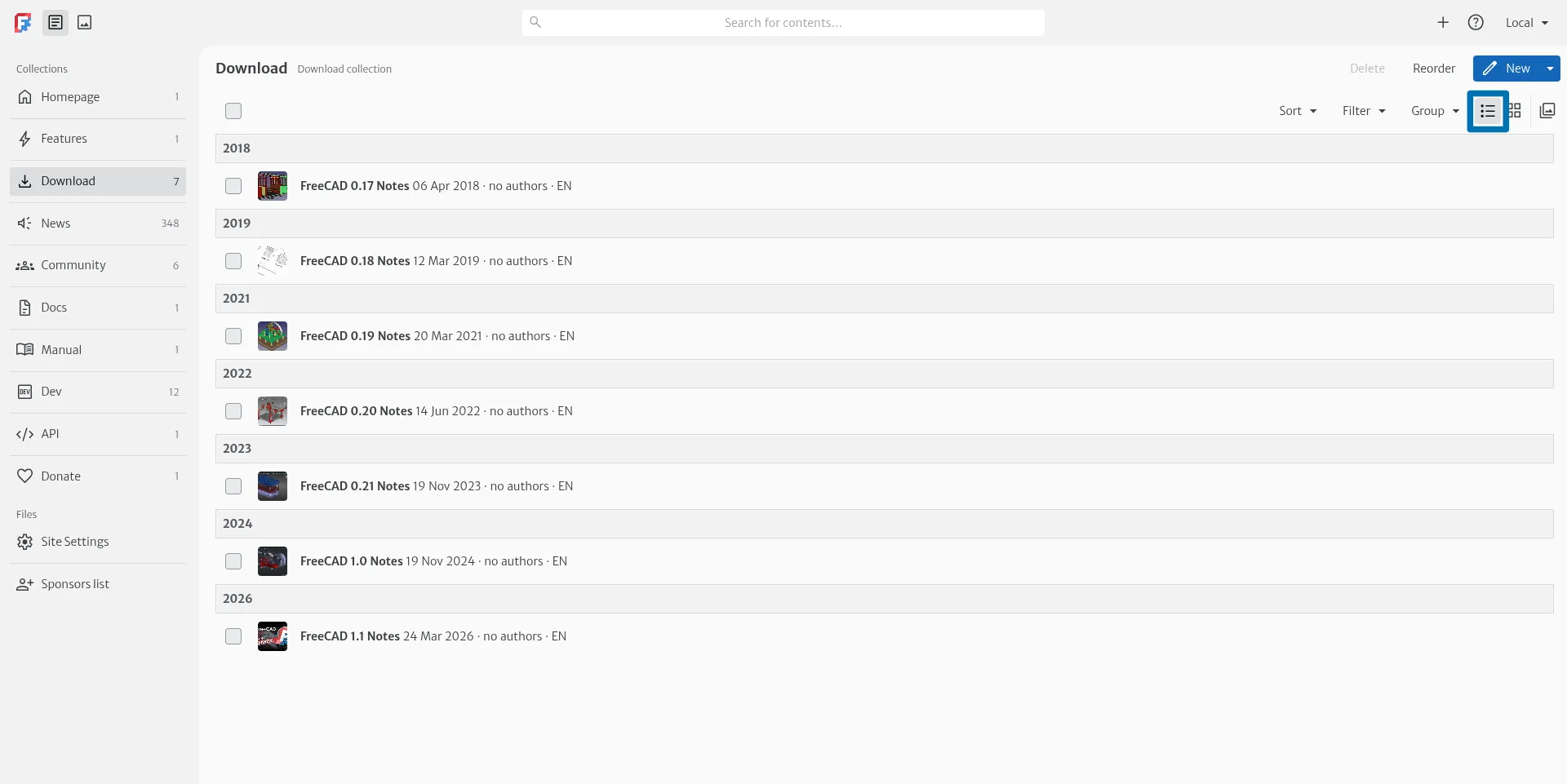Screen dimensions: 1567x784
Task: Switch to the grid view icon
Action: pyautogui.click(x=1515, y=111)
